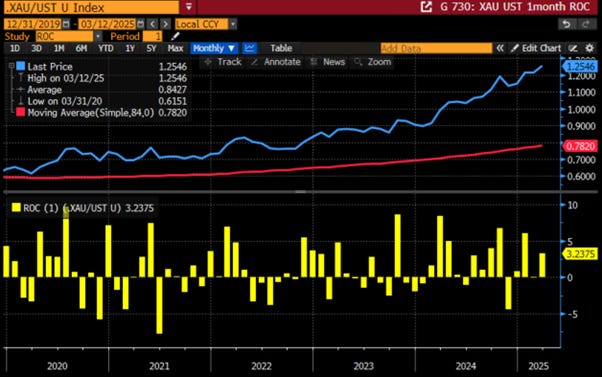Click the ROC (1) (.XAU/UST U) legend label

72,208
